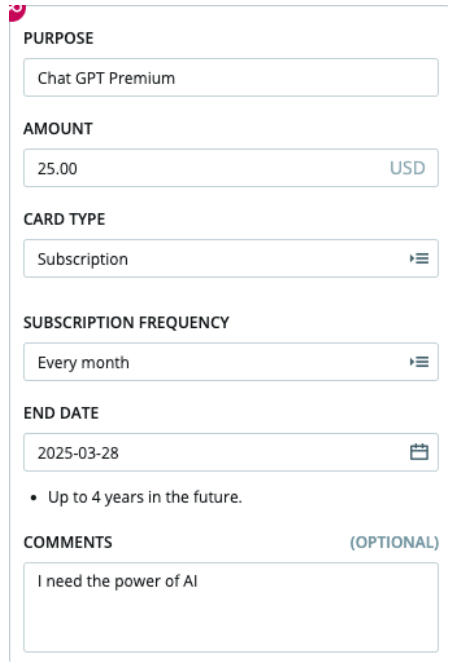Click the list icon in Subscription Frequency field
This screenshot has height=664, width=456.
tap(419, 362)
